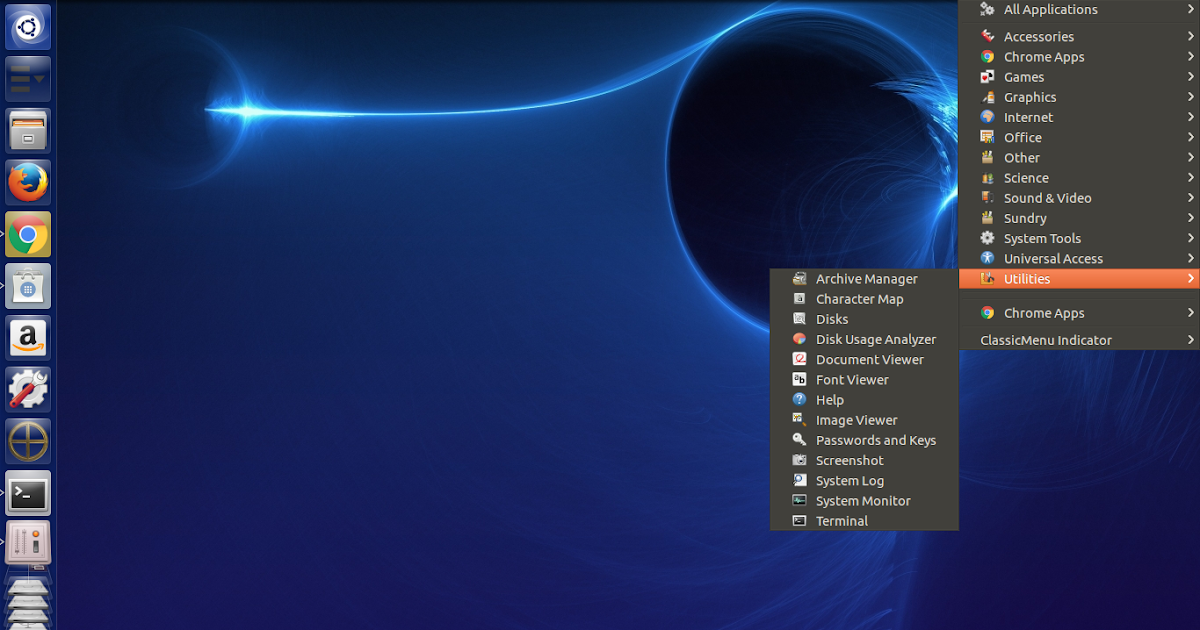
Task: Open System Settings via the gear-and-wrench icon
Action: coord(27,390)
